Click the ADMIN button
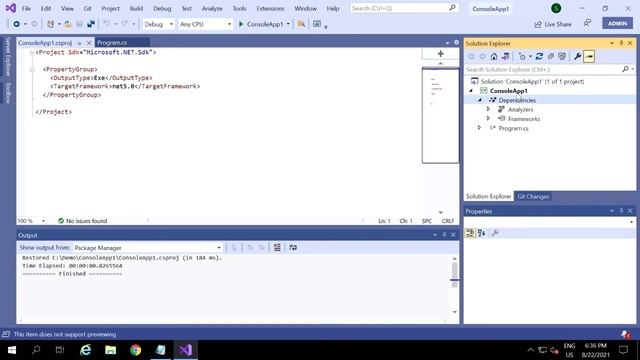The width and height of the screenshot is (640, 360). 617,23
